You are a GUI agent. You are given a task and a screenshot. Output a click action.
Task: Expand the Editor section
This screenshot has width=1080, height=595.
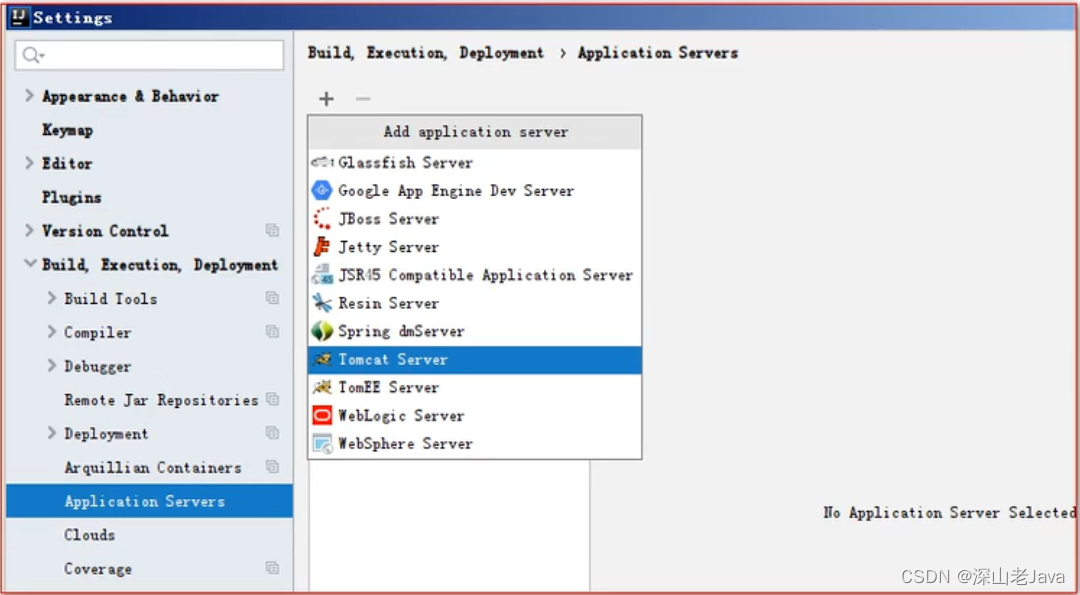coord(29,163)
